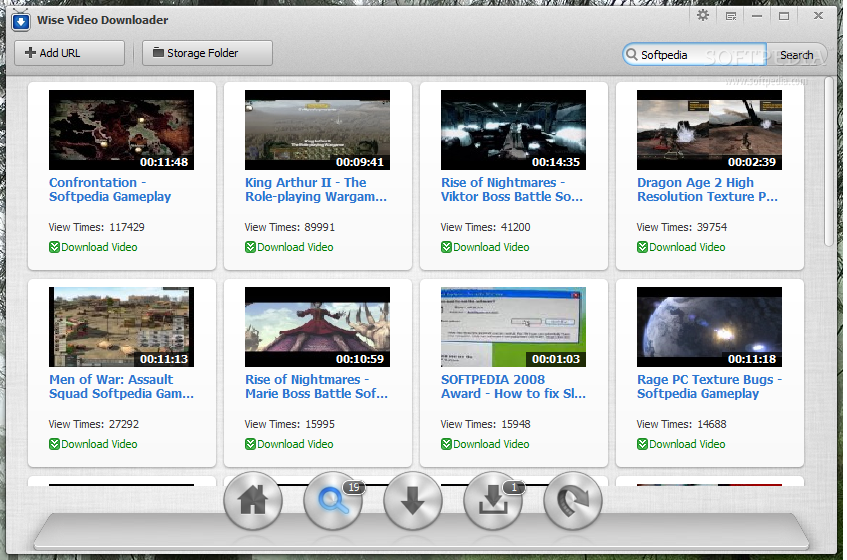Click View Times: 15948 text
Image resolution: width=847 pixels, height=560 pixels.
point(486,424)
